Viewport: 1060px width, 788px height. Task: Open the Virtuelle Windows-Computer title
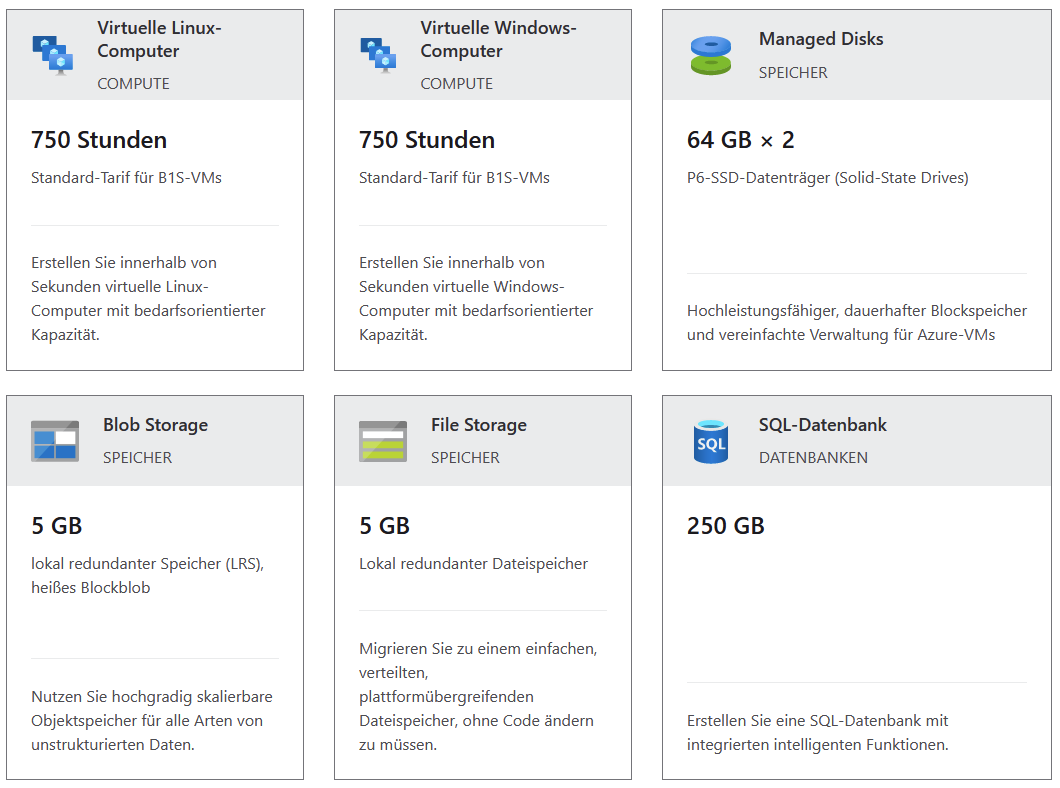point(498,39)
